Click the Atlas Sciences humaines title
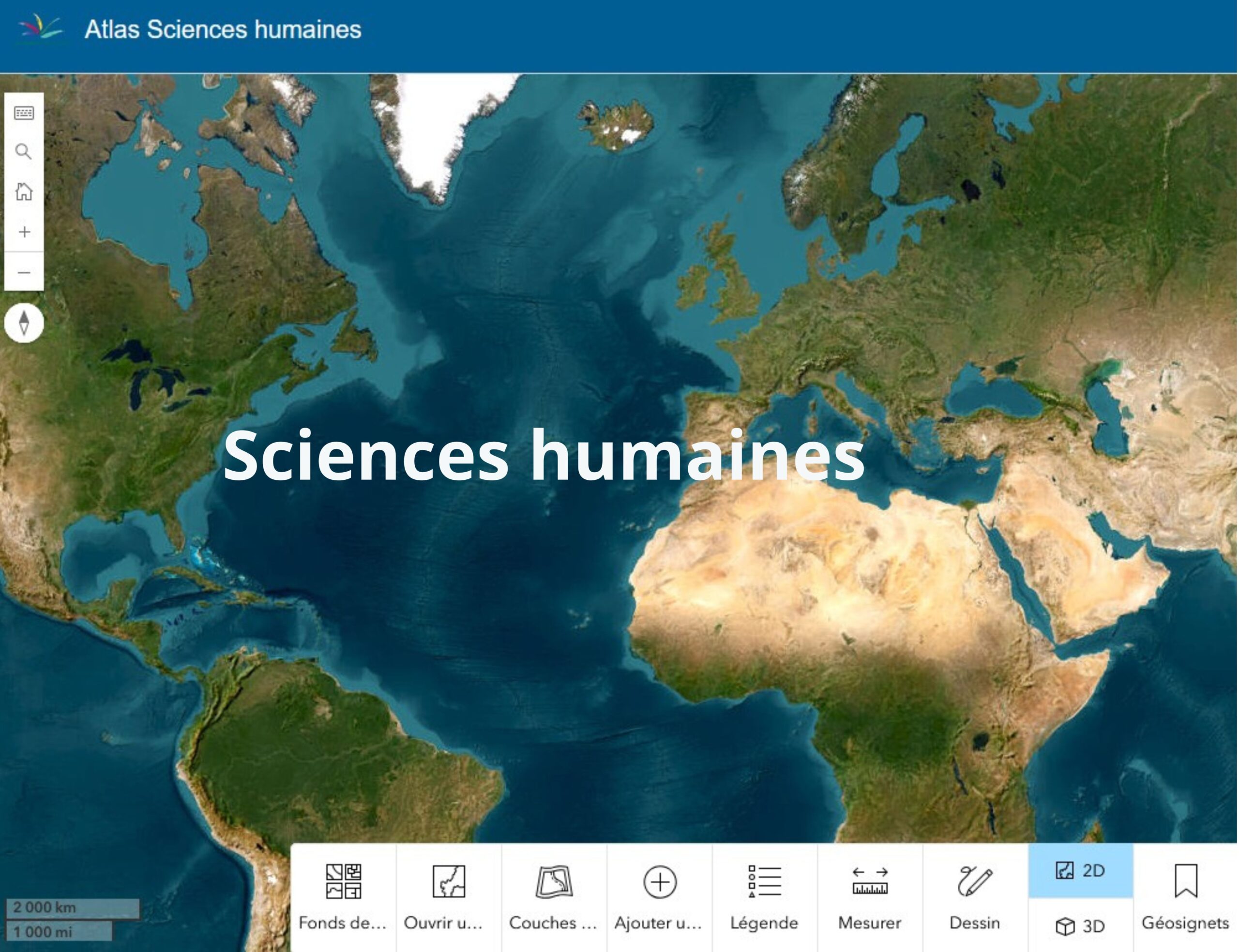The height and width of the screenshot is (952, 1239). click(223, 30)
